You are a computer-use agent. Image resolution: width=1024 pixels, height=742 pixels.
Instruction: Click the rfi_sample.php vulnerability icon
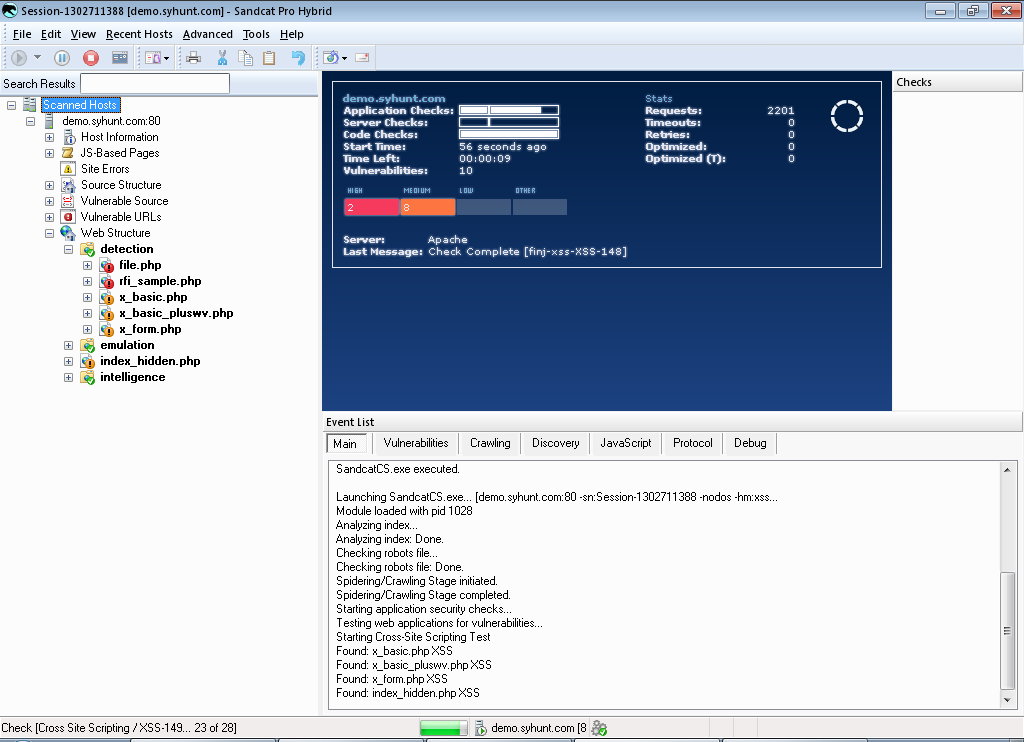(x=107, y=282)
